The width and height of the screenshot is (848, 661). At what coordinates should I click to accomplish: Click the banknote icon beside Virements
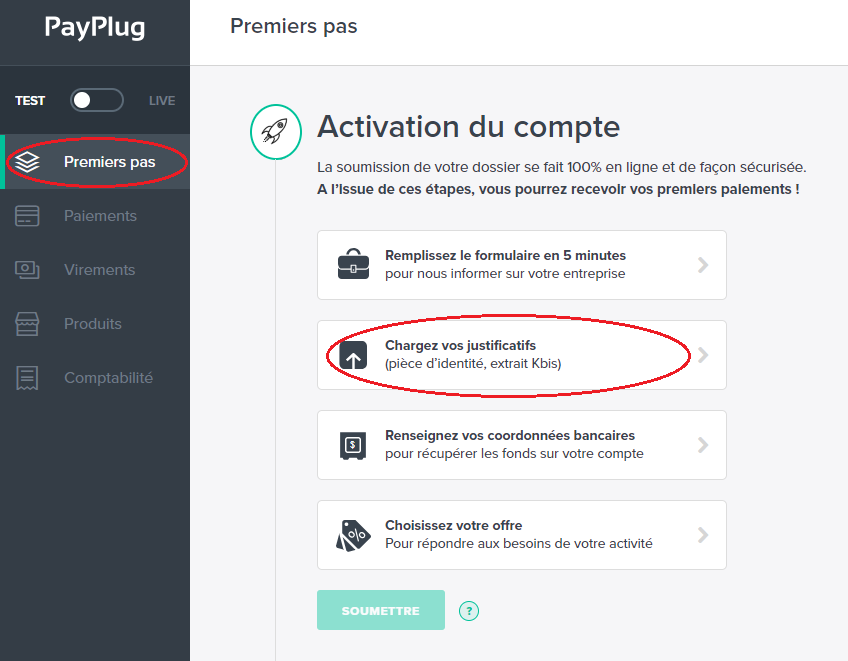point(27,270)
